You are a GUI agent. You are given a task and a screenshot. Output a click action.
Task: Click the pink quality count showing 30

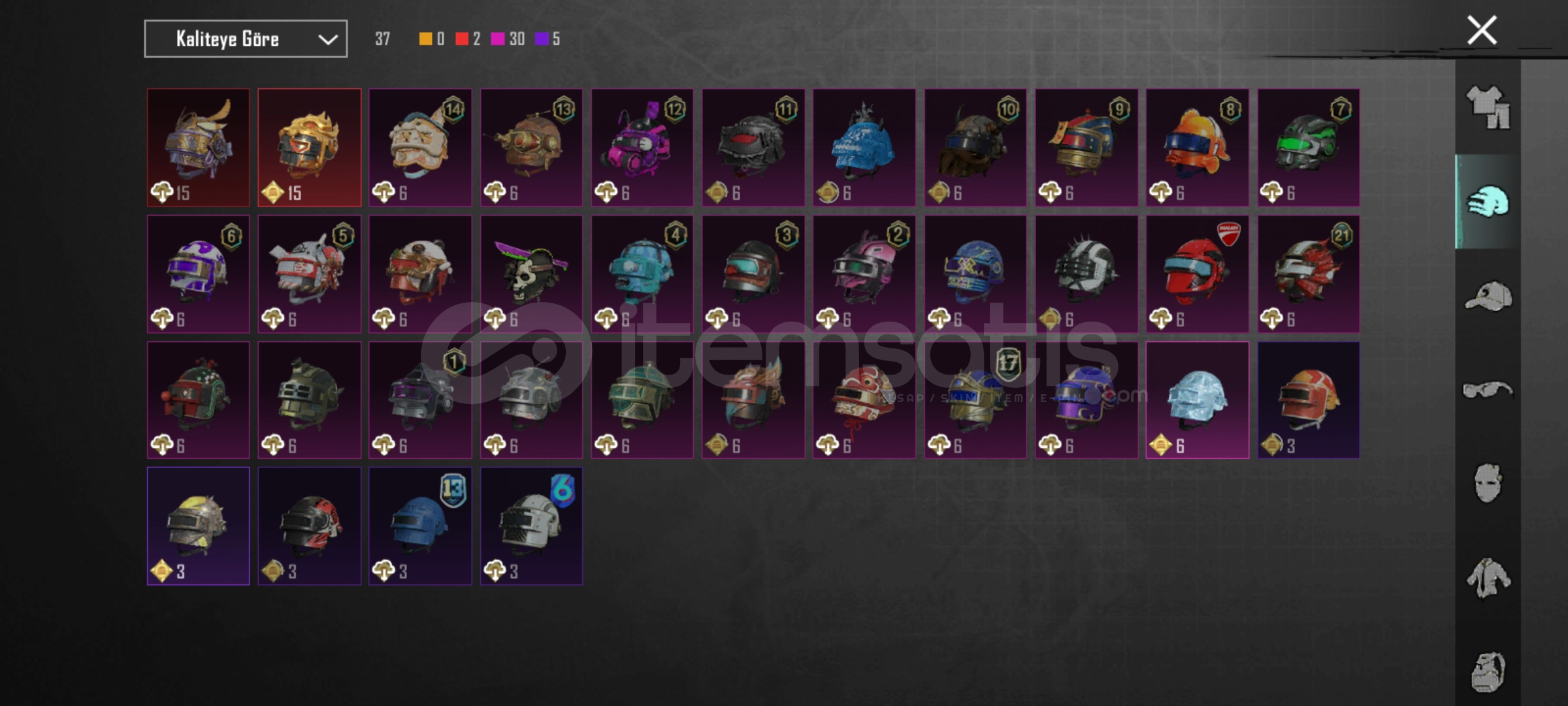508,39
